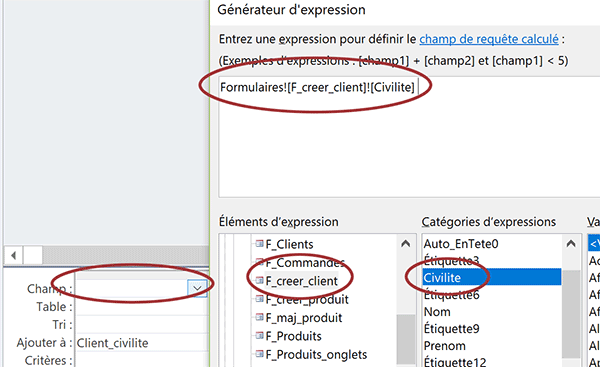The width and height of the screenshot is (600, 367).
Task: Select Étiquette12 in the expression categories
Action: (455, 361)
